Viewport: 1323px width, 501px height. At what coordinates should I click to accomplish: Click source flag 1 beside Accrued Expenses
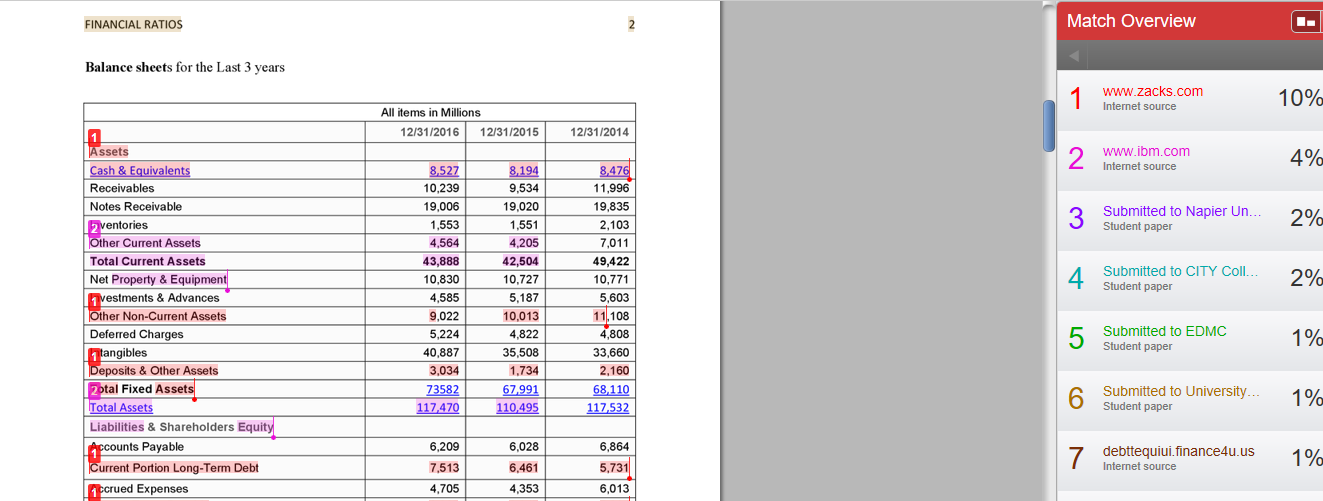(95, 492)
